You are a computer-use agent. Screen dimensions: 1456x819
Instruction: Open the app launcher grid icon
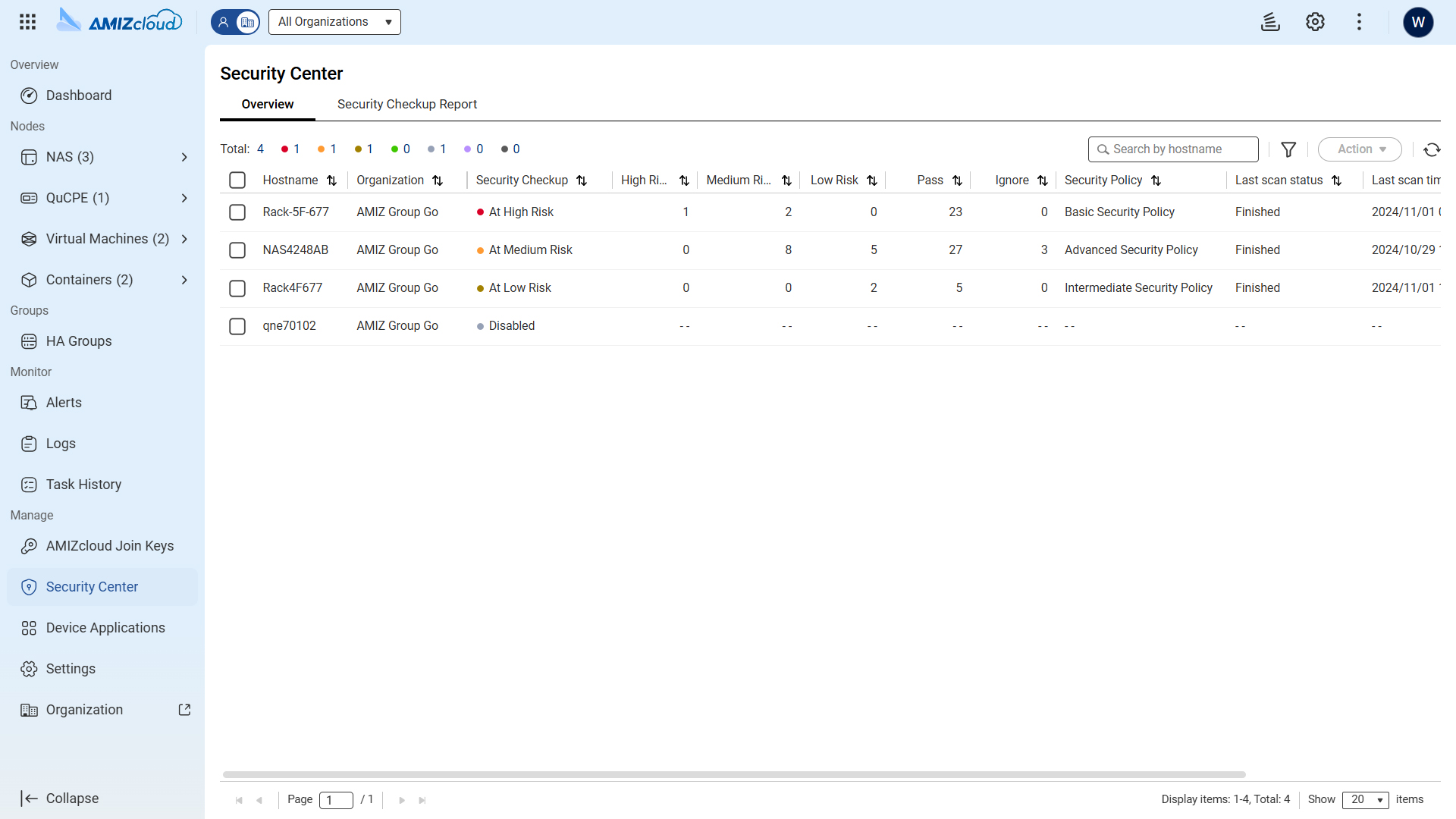click(x=27, y=22)
